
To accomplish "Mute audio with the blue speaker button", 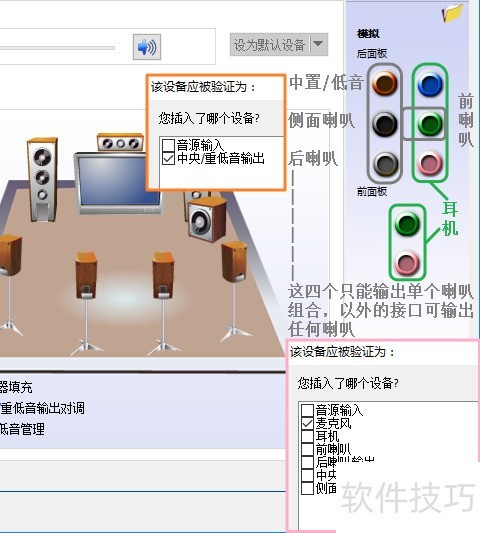I will [x=147, y=47].
